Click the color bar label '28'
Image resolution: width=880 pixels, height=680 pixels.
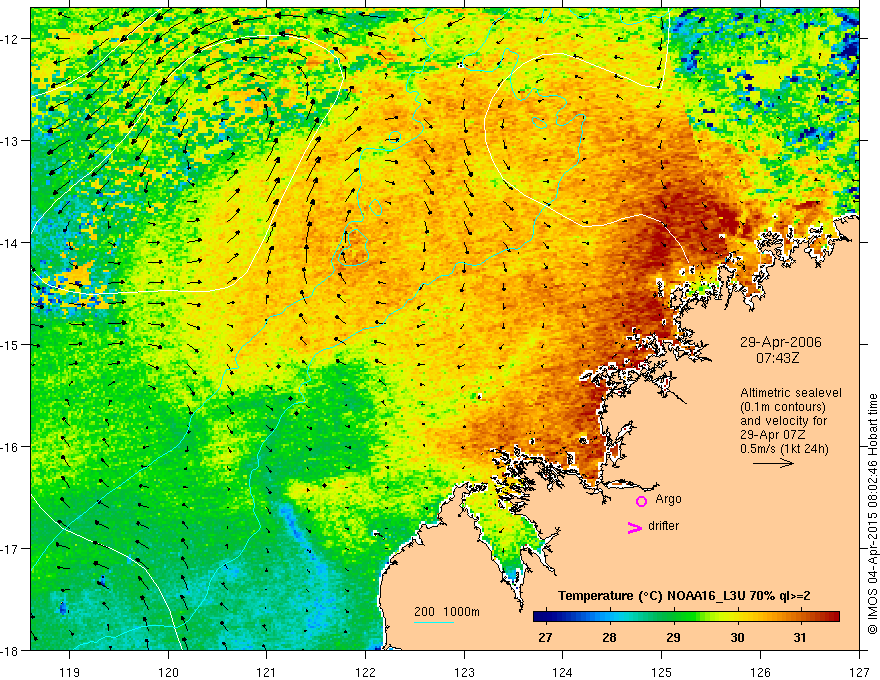tap(609, 637)
